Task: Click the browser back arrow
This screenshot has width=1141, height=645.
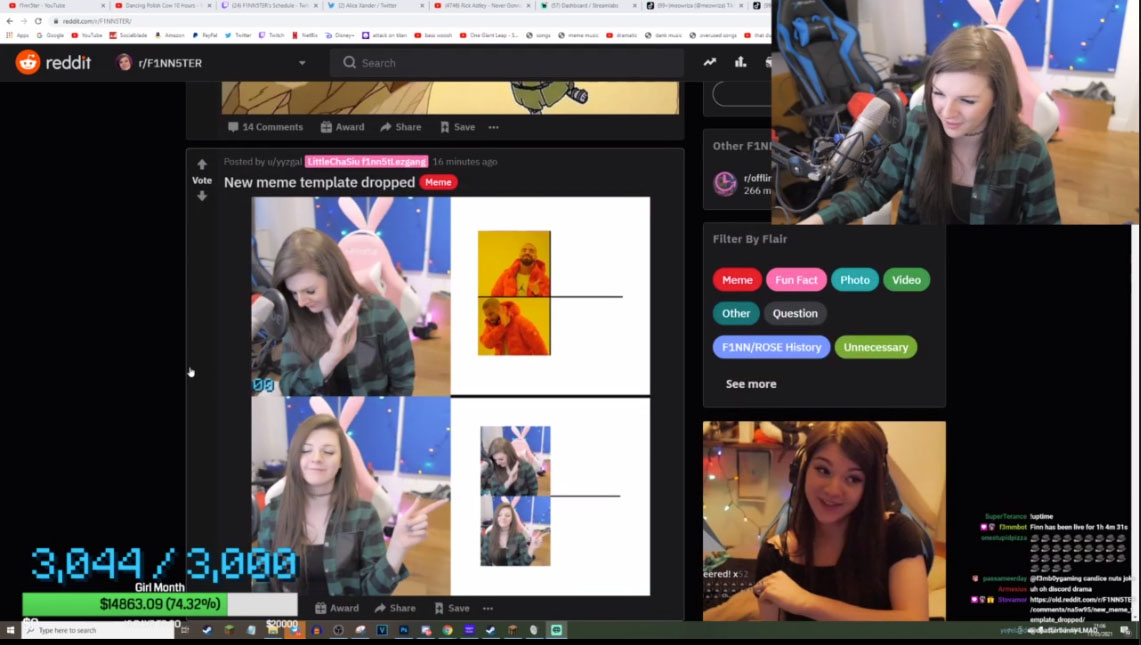Action: [x=9, y=21]
